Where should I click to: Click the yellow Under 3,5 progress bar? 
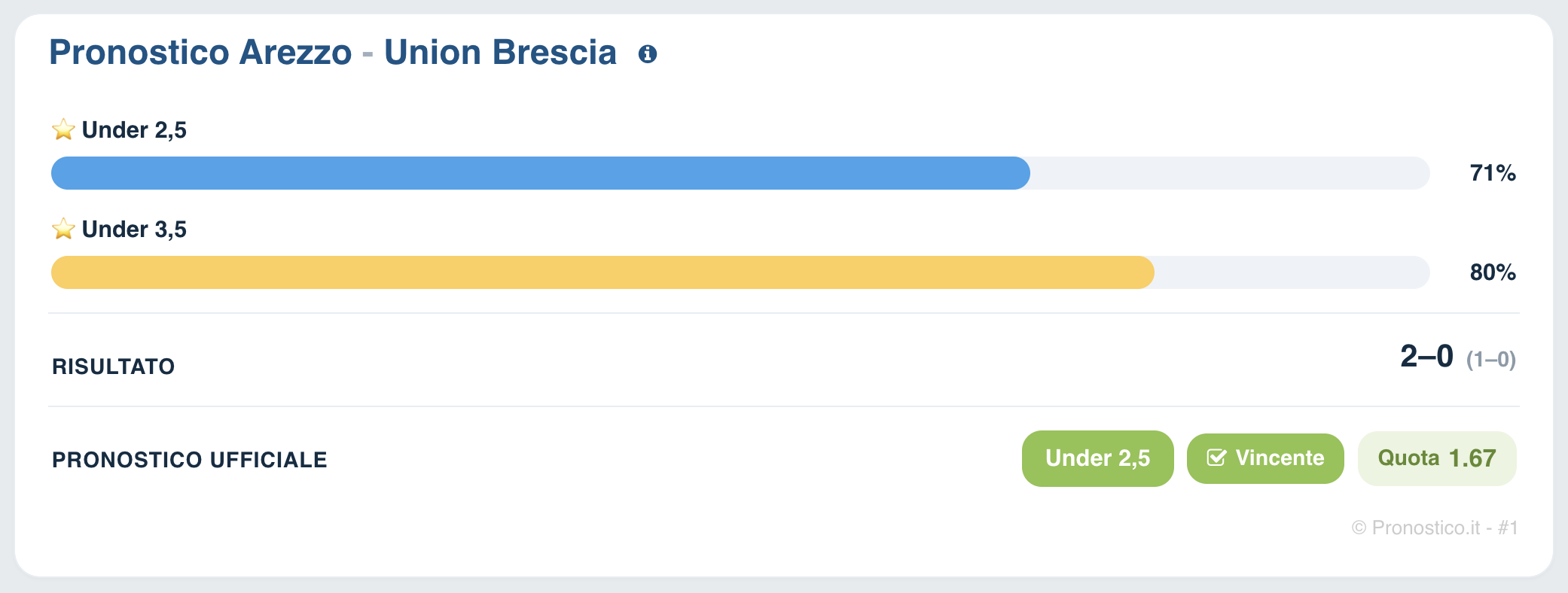[602, 272]
